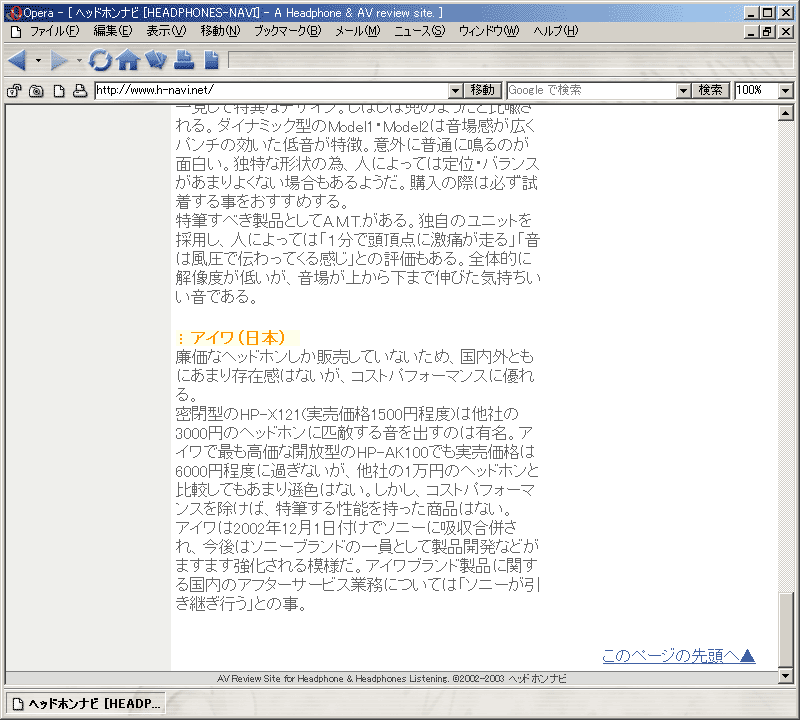The image size is (800, 720).
Task: Open the ブックマーク(B) menu
Action: click(x=288, y=31)
